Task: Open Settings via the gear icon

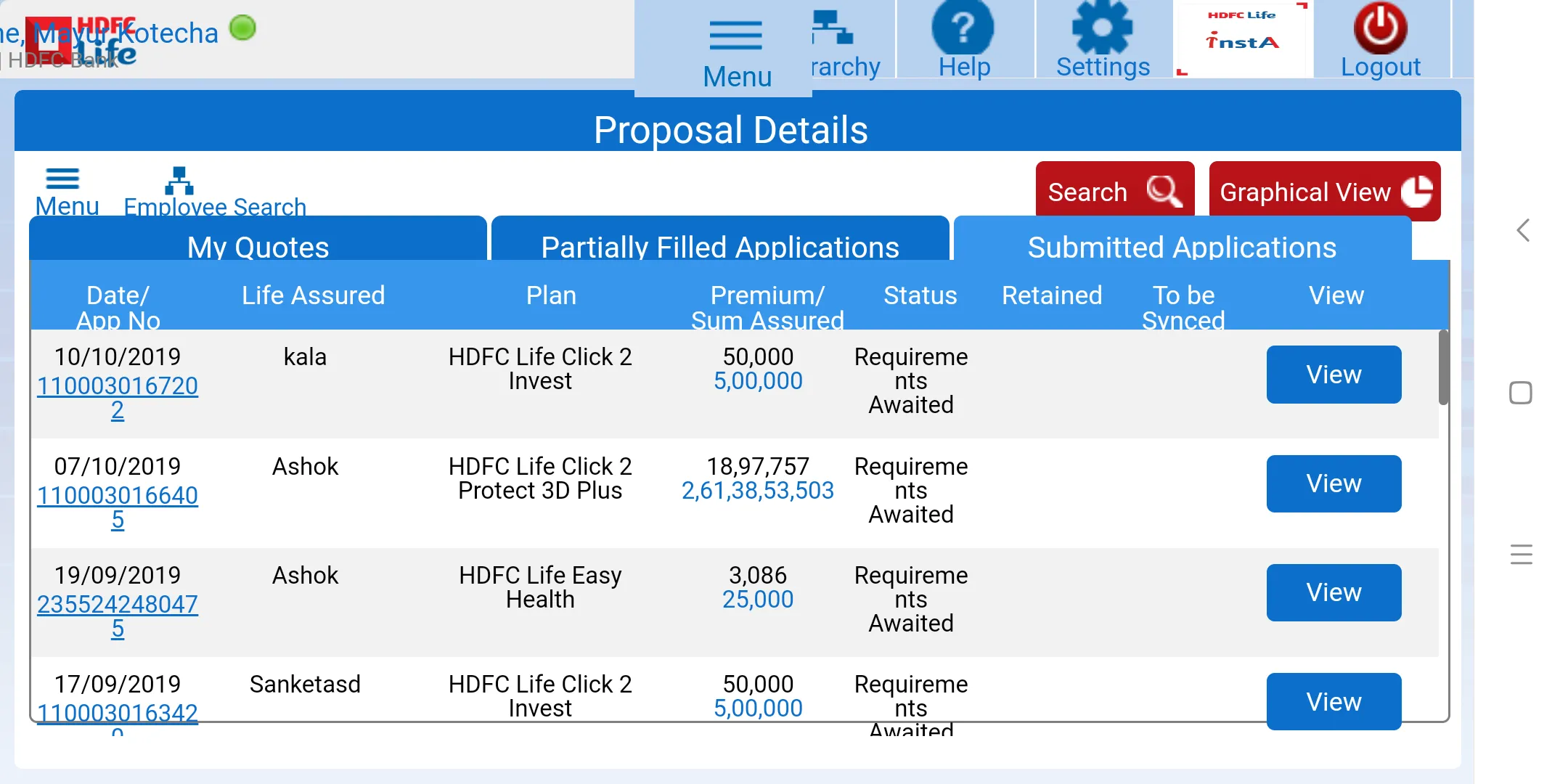Action: 1101,28
